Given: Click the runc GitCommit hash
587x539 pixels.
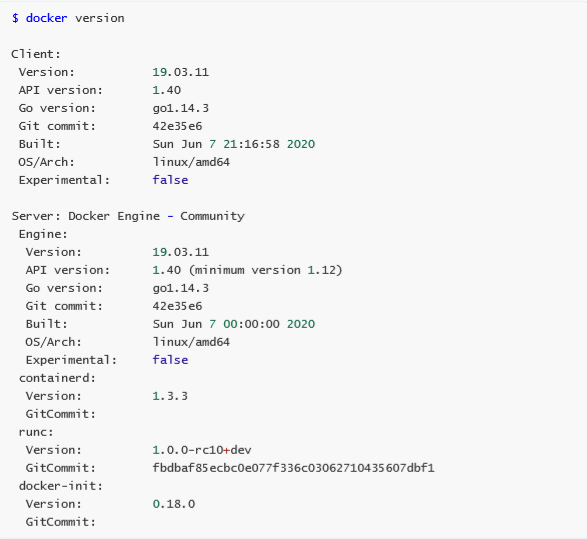Looking at the screenshot, I should (293, 468).
